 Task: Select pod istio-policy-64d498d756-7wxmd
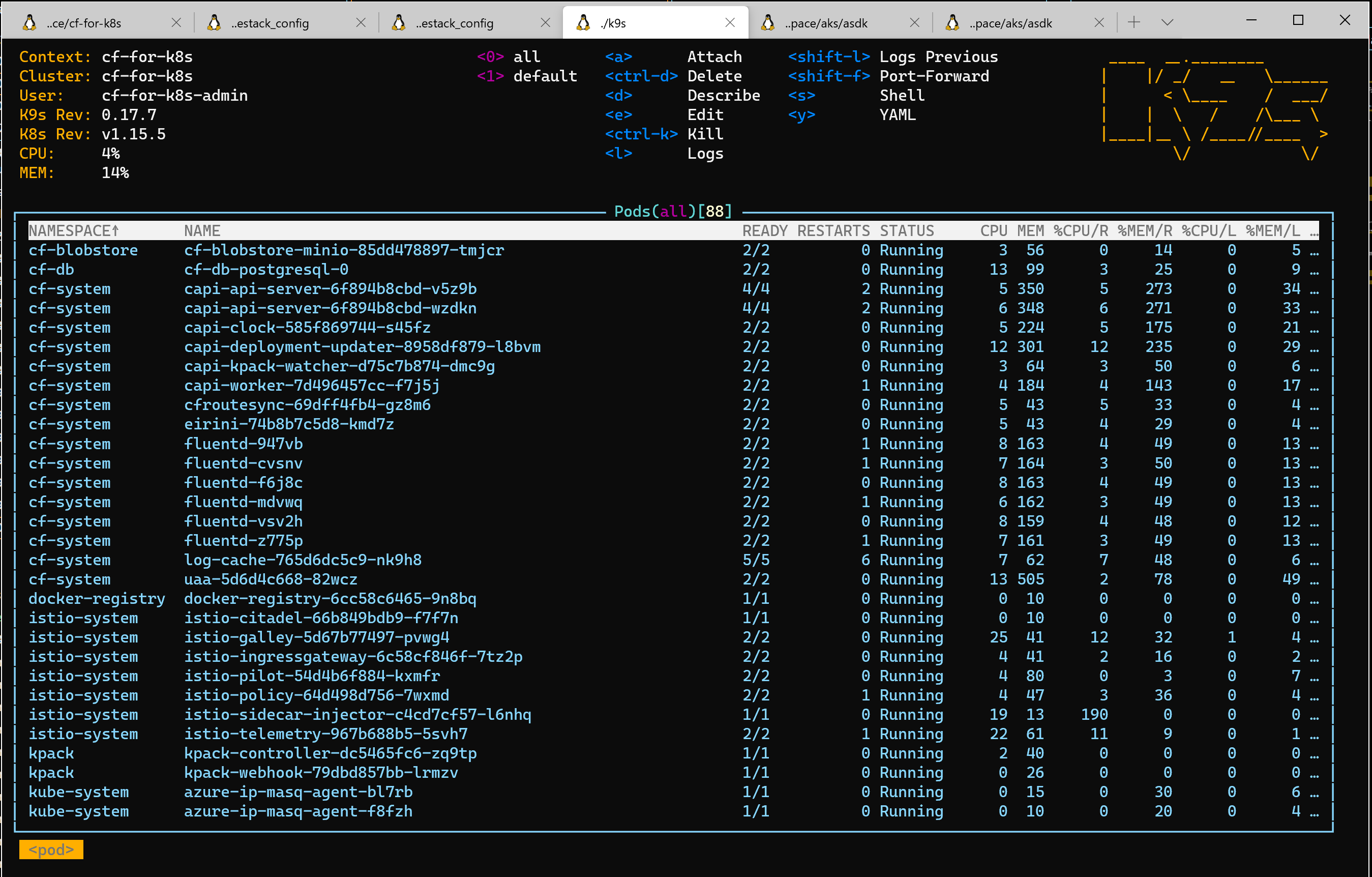673,696
